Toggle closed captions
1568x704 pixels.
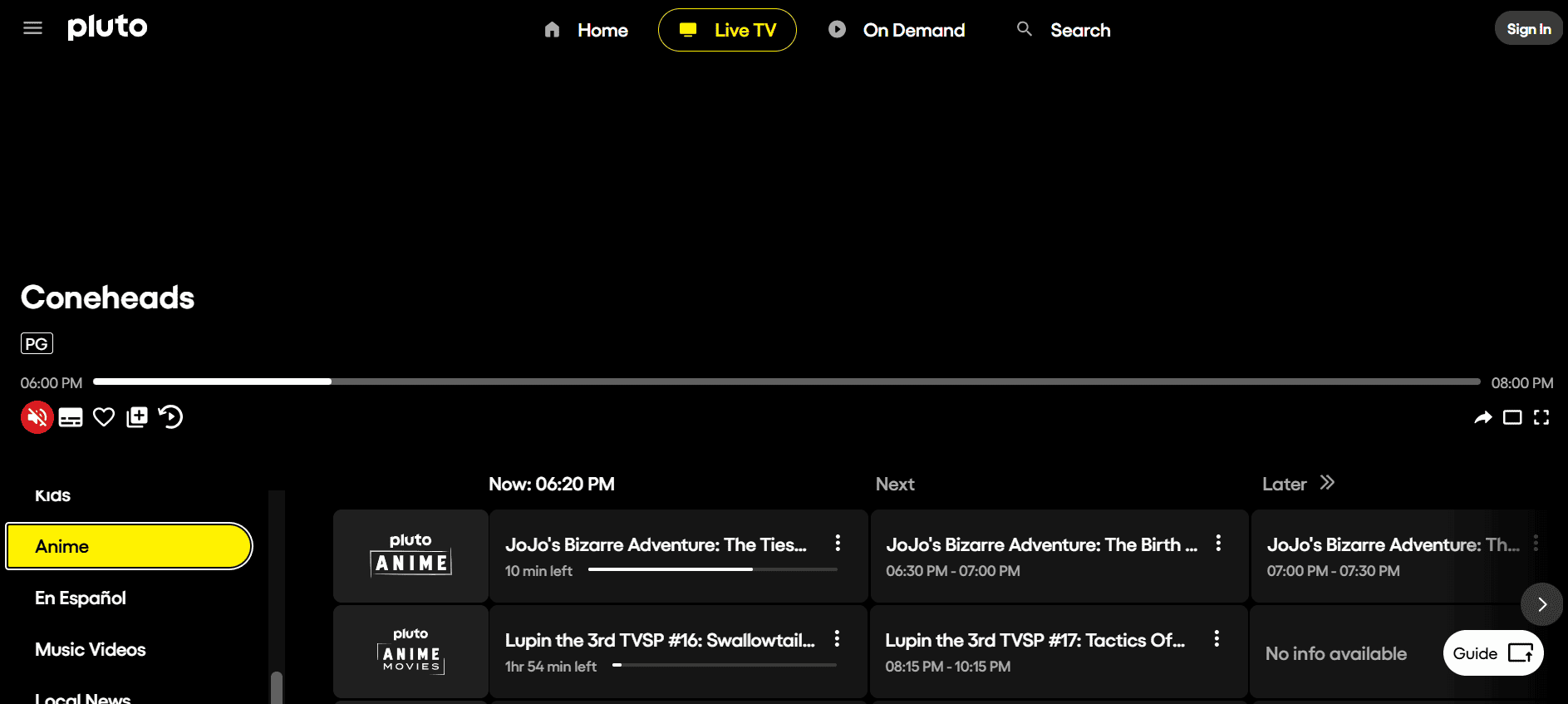(71, 417)
